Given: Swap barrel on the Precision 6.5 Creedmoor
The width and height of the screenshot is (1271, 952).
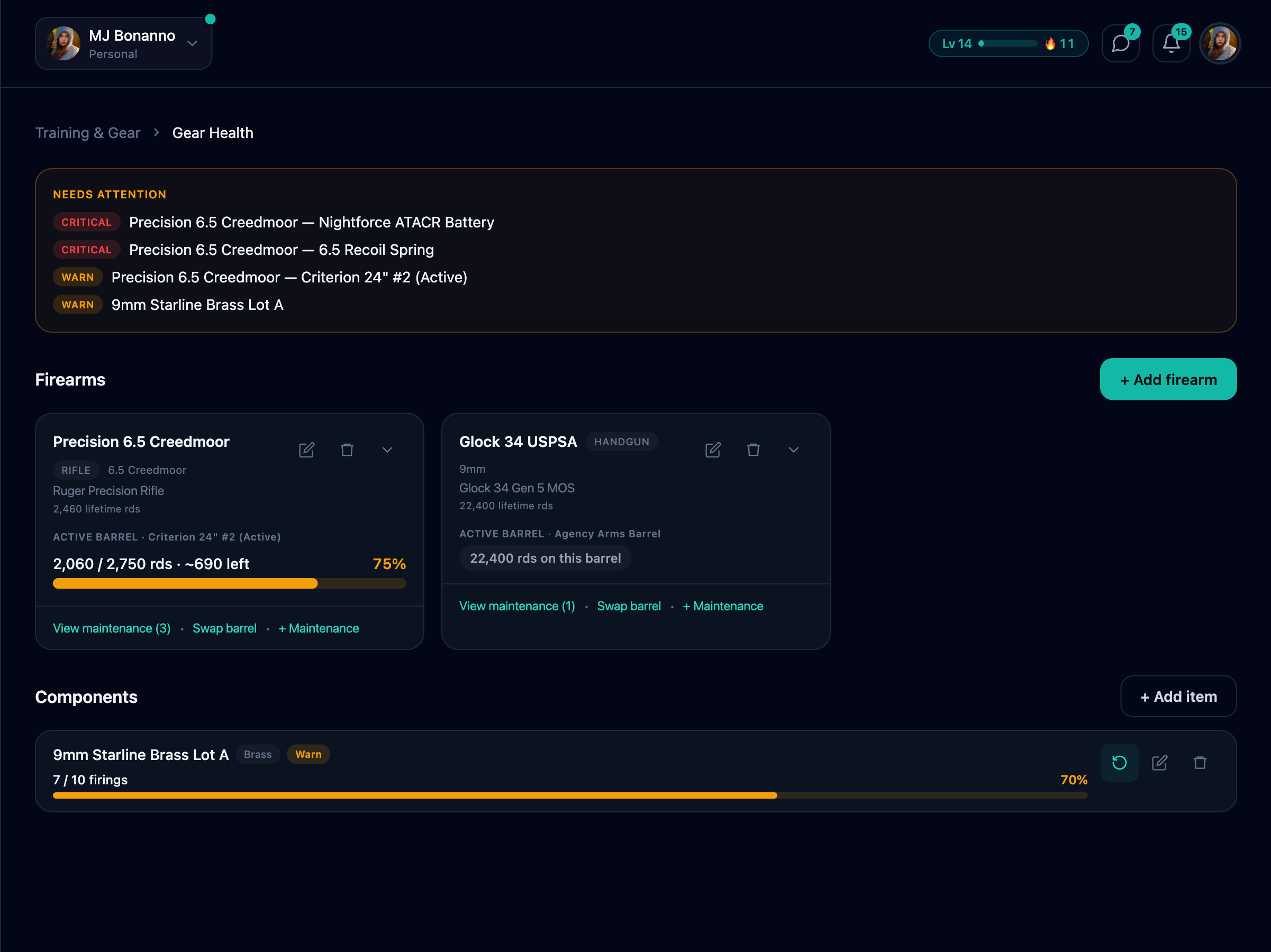Looking at the screenshot, I should [x=225, y=628].
